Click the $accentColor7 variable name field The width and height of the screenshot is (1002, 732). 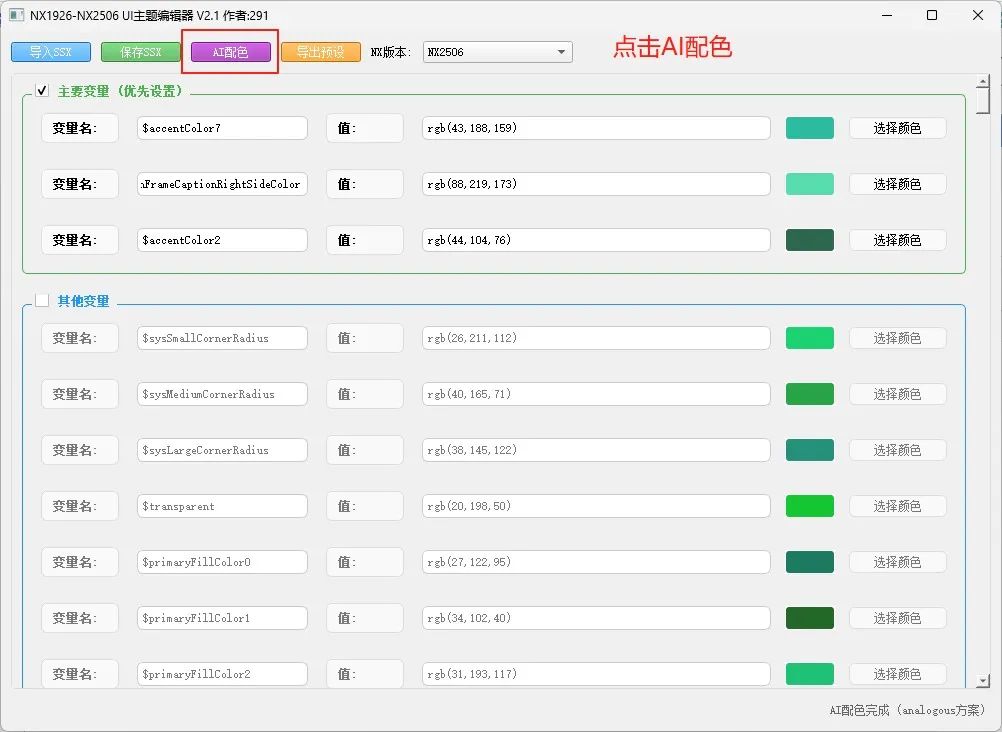point(222,128)
